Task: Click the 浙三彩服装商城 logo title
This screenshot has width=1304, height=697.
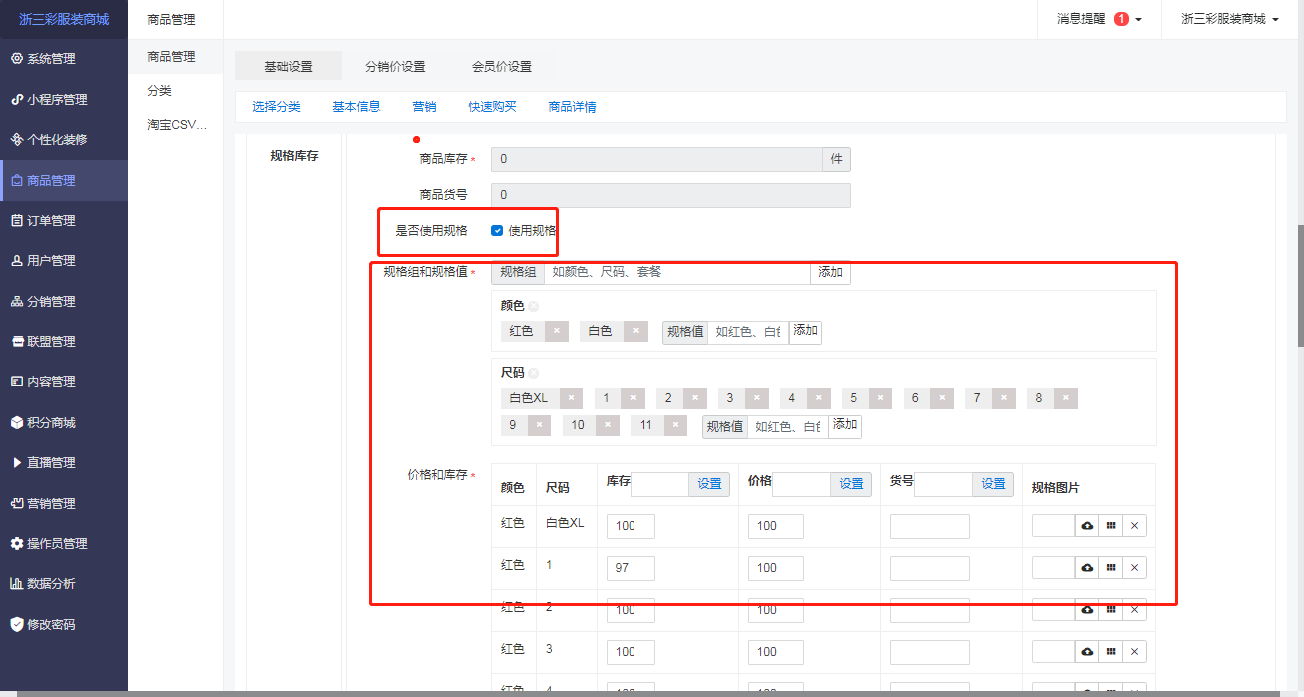Action: (64, 19)
